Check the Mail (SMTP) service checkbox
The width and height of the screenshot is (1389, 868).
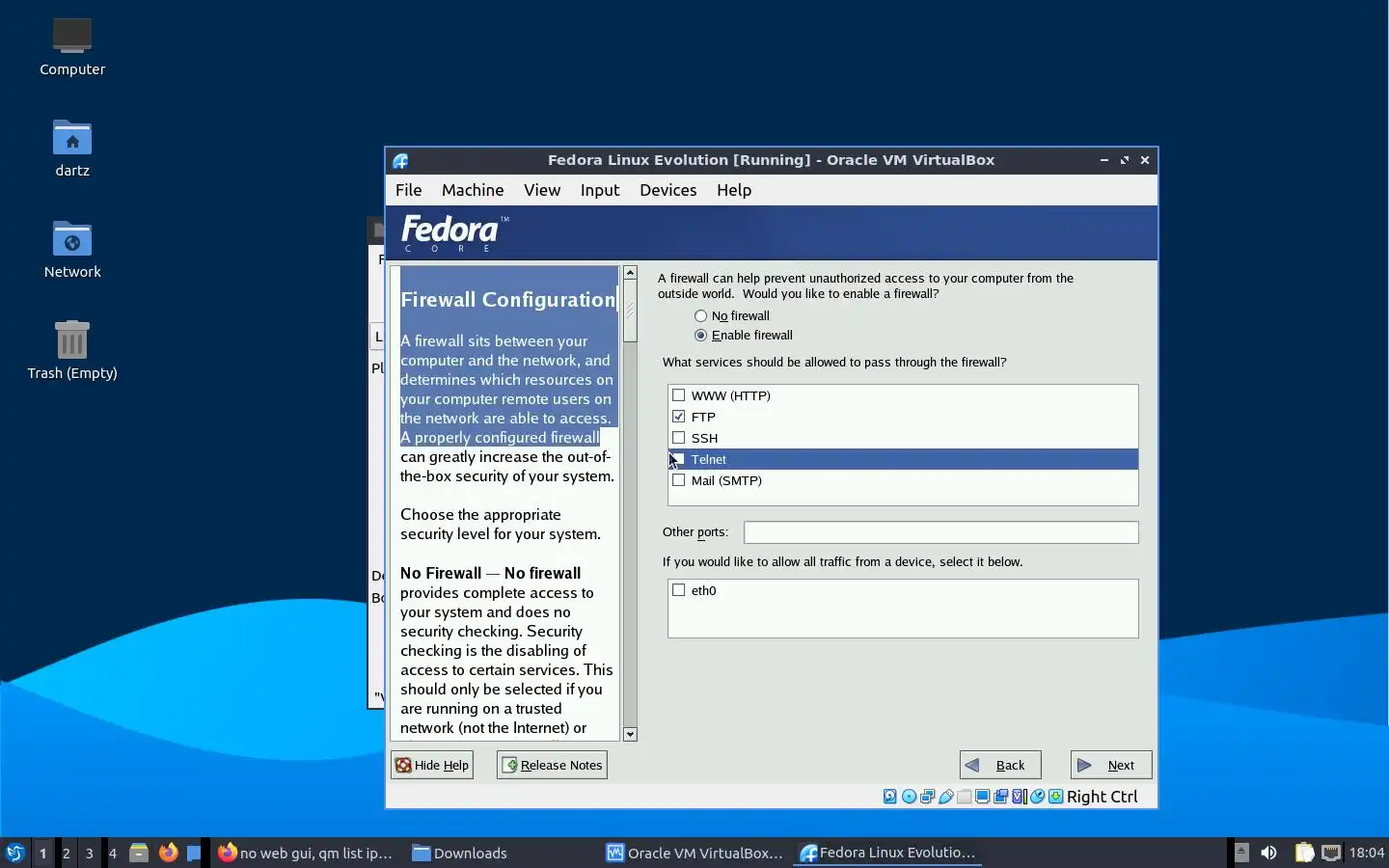679,480
